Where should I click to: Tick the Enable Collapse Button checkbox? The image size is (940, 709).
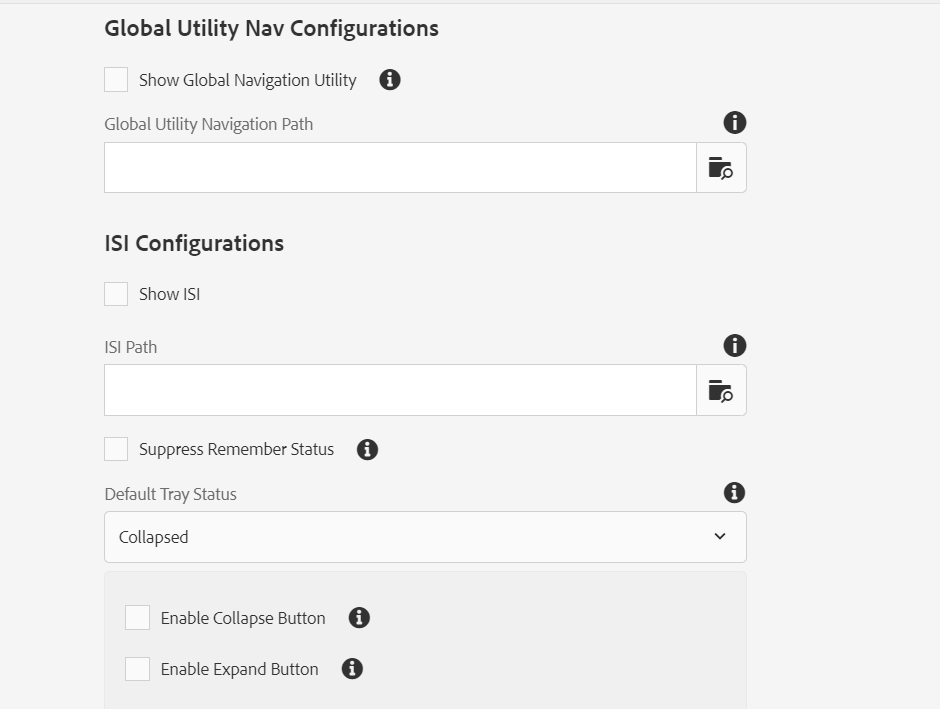click(137, 618)
